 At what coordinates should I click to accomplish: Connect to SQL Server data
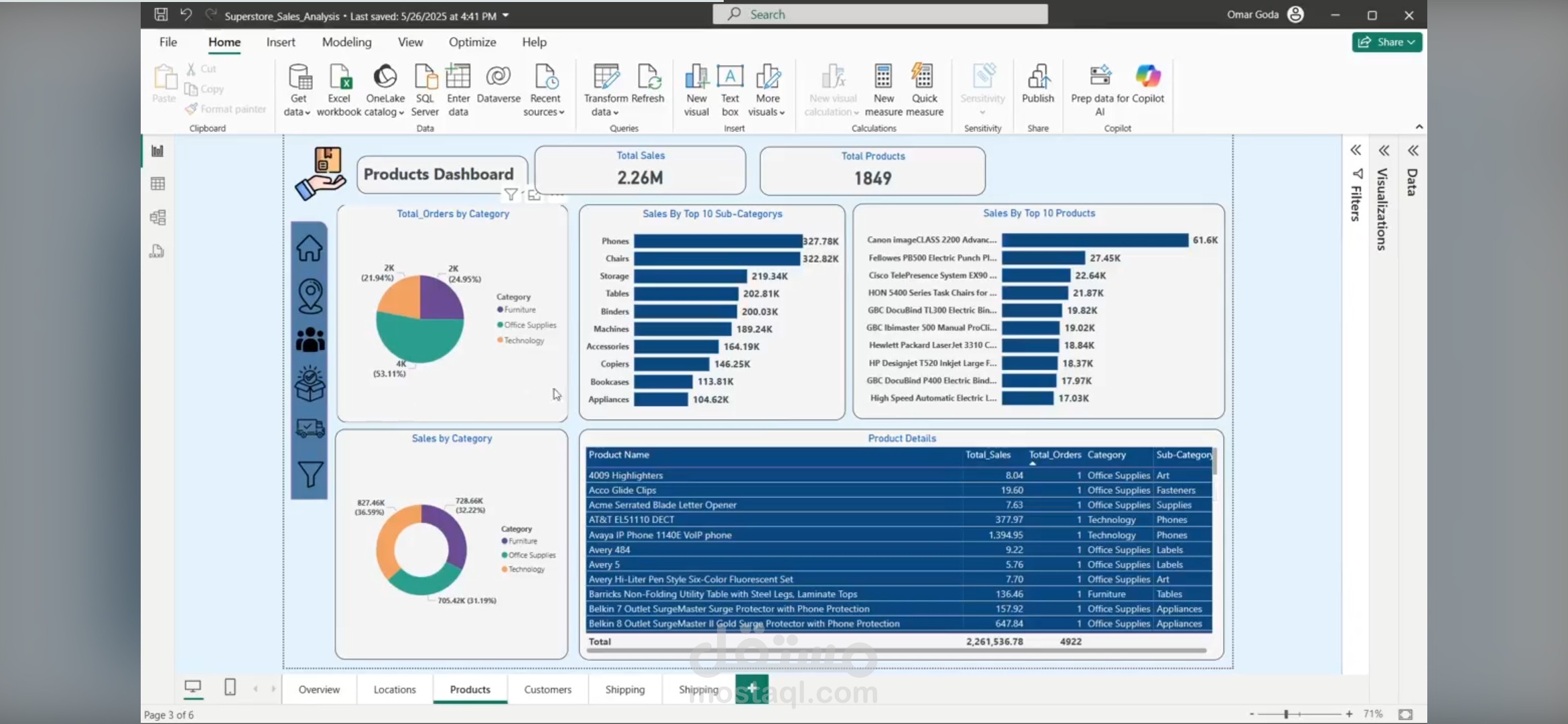[x=425, y=90]
